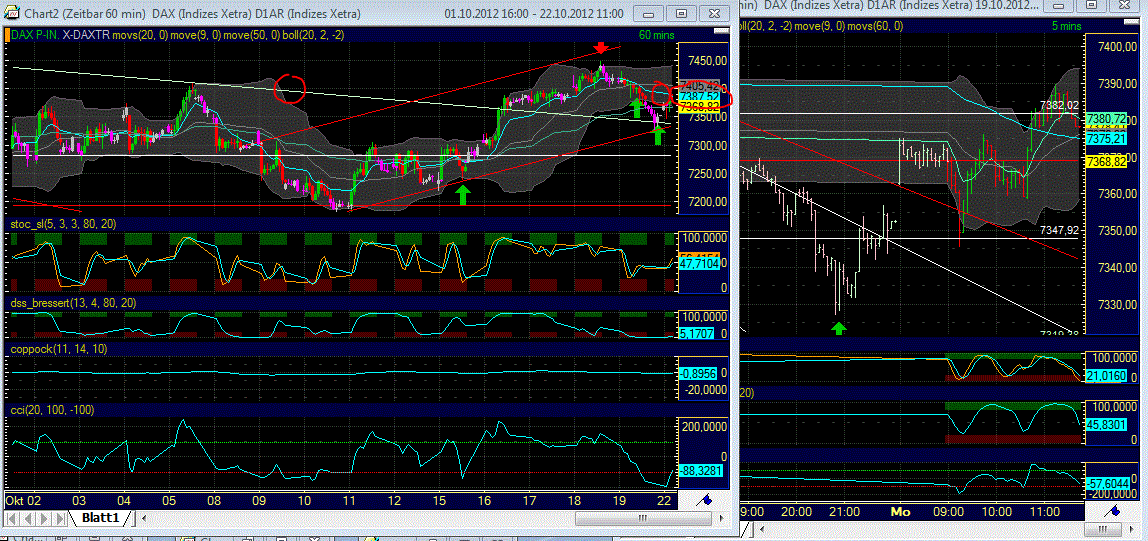
Task: Close the 5 min DAX chart window
Action: pyautogui.click(x=1126, y=5)
